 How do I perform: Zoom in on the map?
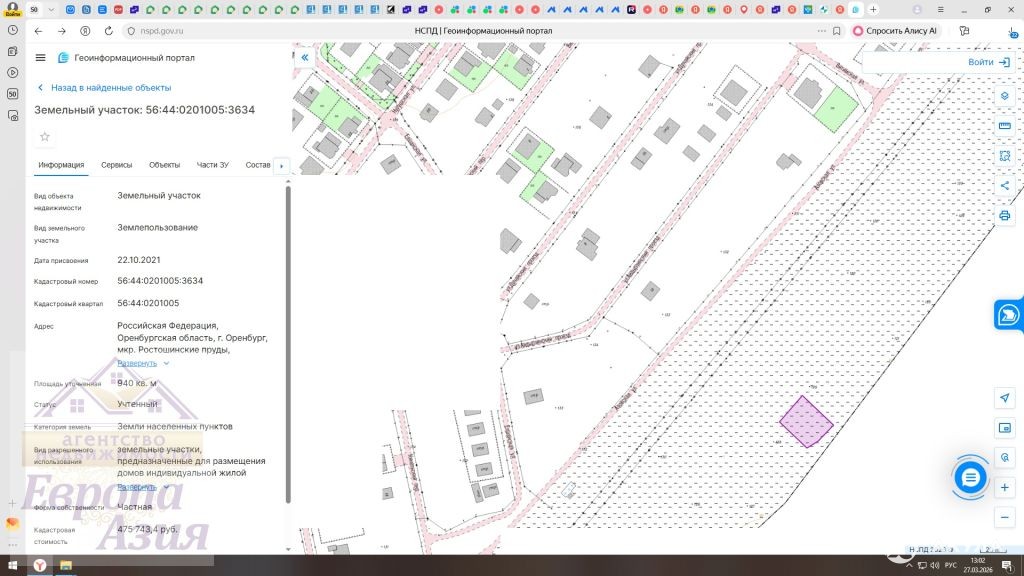(1004, 487)
